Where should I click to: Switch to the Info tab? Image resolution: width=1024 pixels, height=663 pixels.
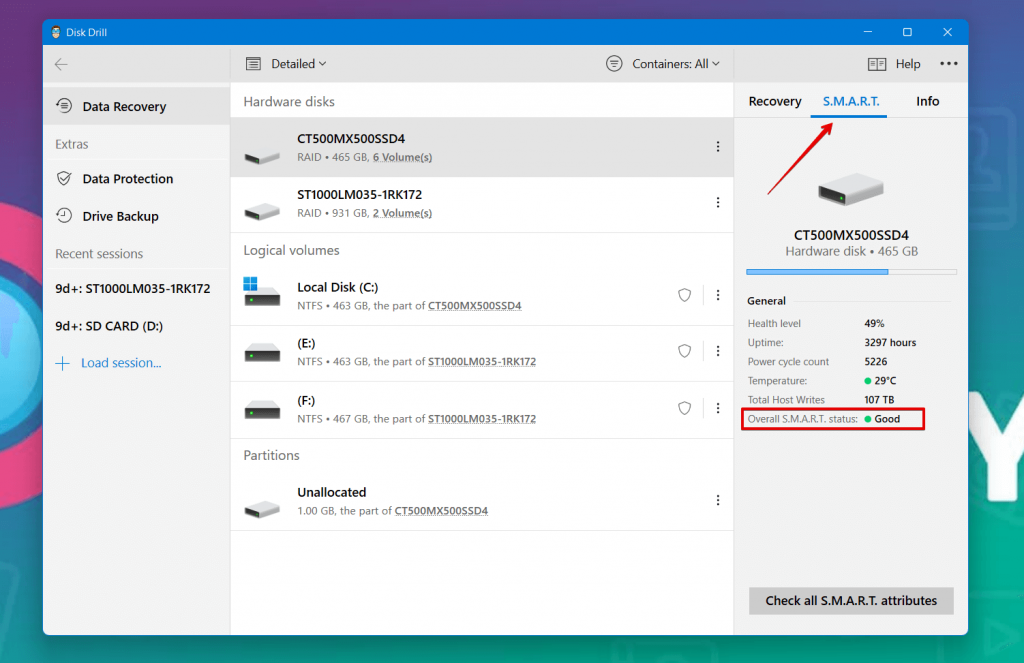tap(927, 101)
